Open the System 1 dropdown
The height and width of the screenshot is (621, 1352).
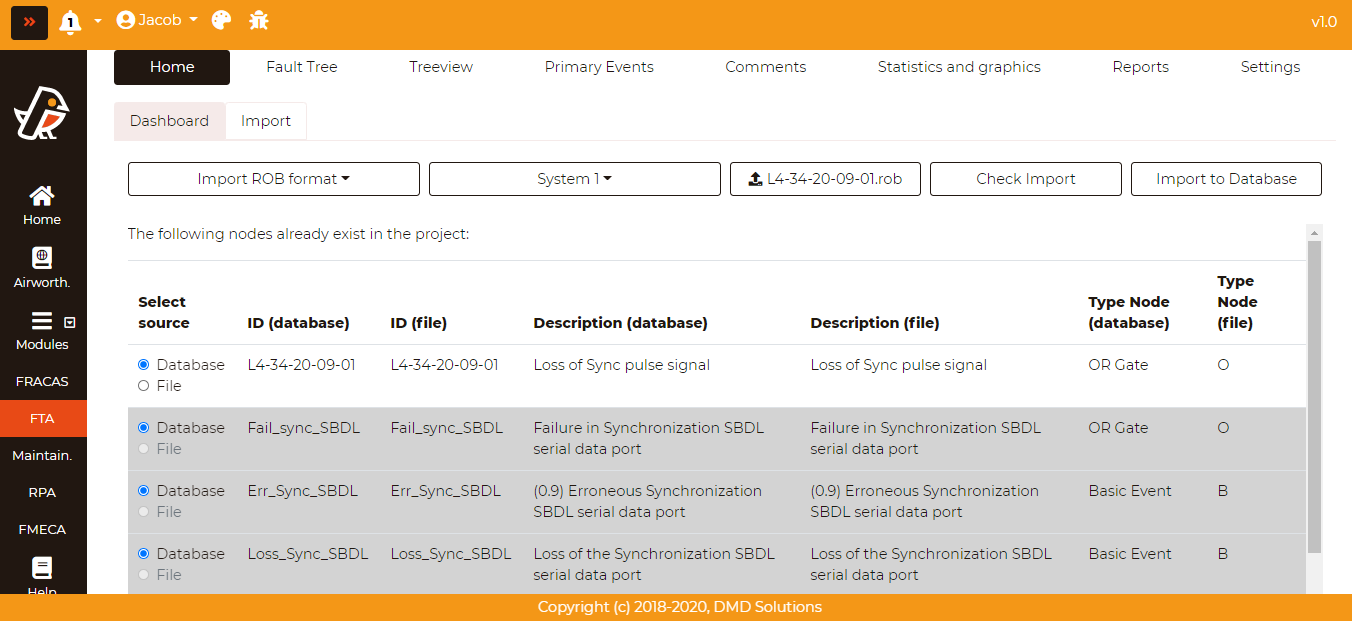point(574,179)
